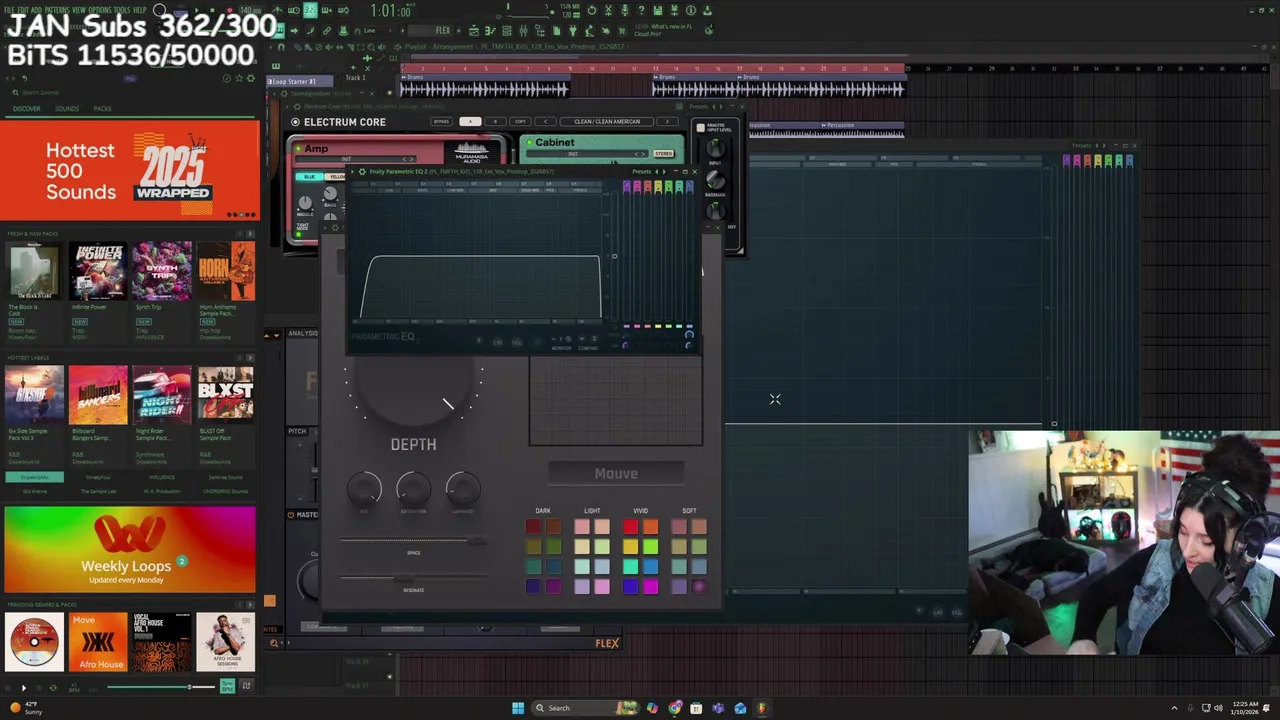The width and height of the screenshot is (1280, 720).
Task: Click the vivid red color swatch
Action: tap(630, 527)
